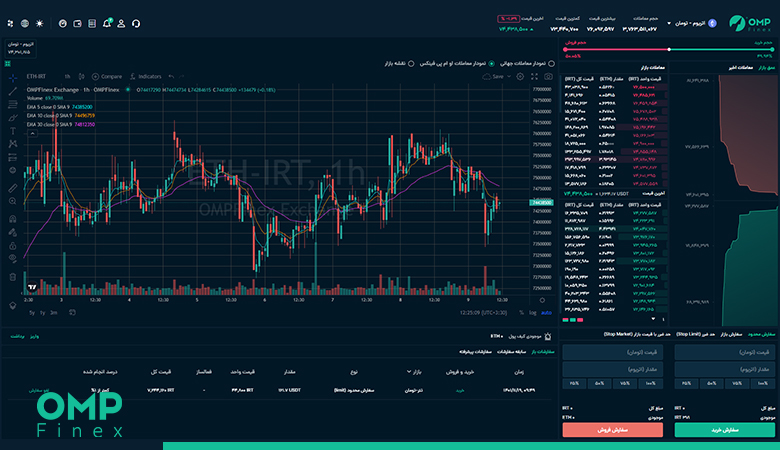Switch to the recent trades tab
This screenshot has height=450, width=780.
pos(741,68)
